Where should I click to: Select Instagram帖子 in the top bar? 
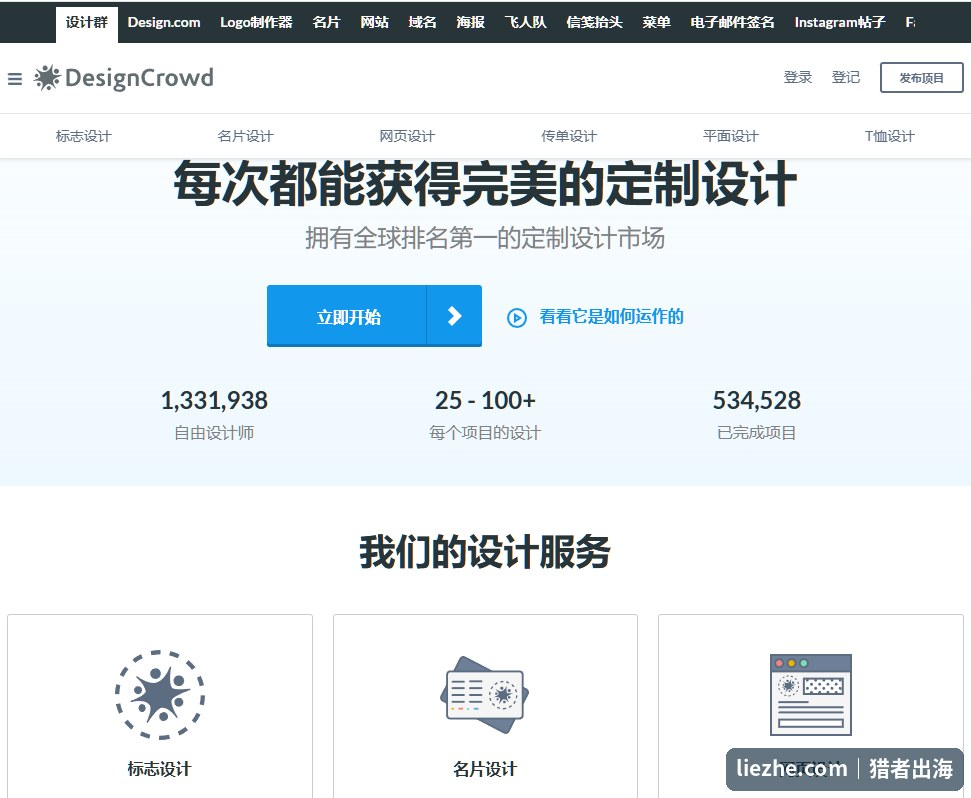(x=840, y=22)
